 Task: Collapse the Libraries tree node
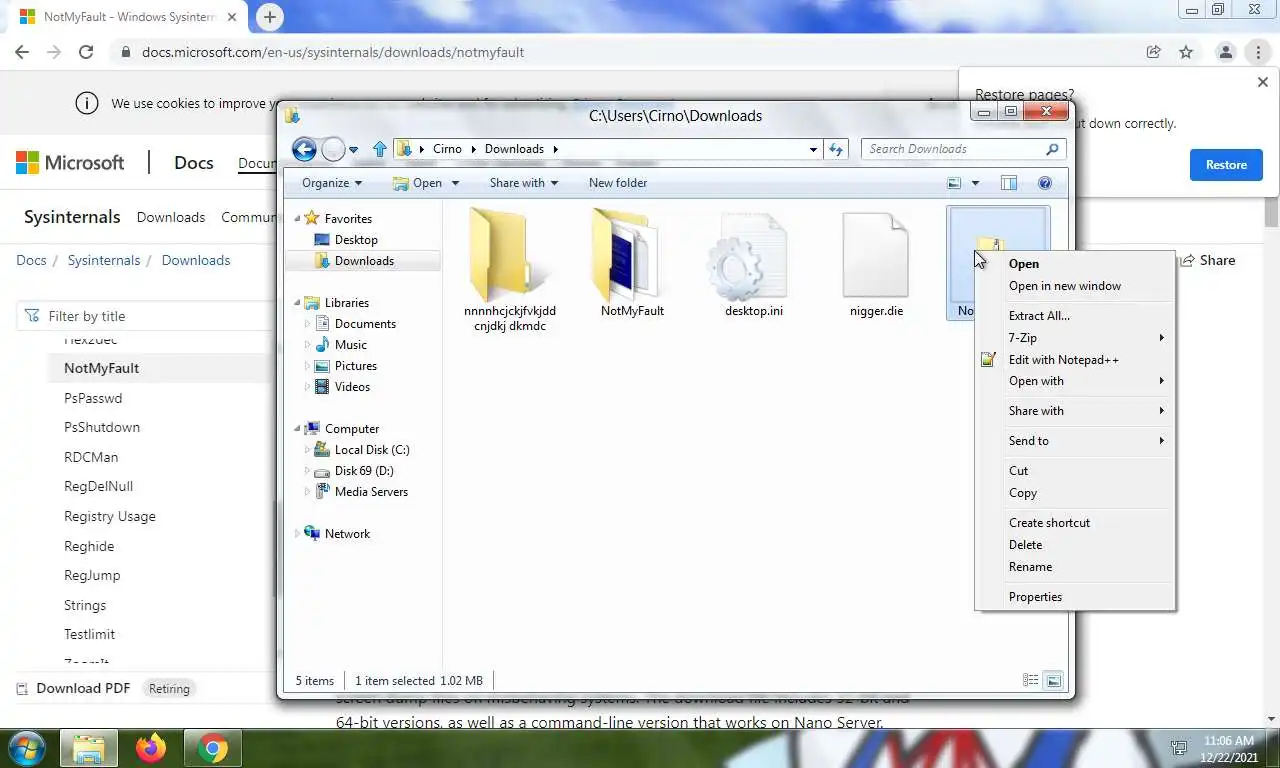tap(297, 302)
